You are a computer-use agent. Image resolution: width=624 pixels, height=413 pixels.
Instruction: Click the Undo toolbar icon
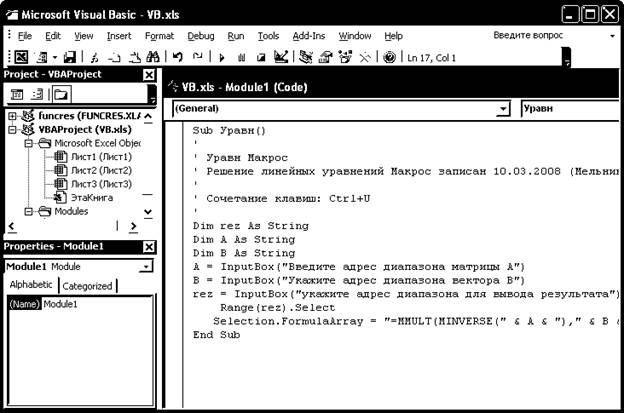(x=177, y=57)
